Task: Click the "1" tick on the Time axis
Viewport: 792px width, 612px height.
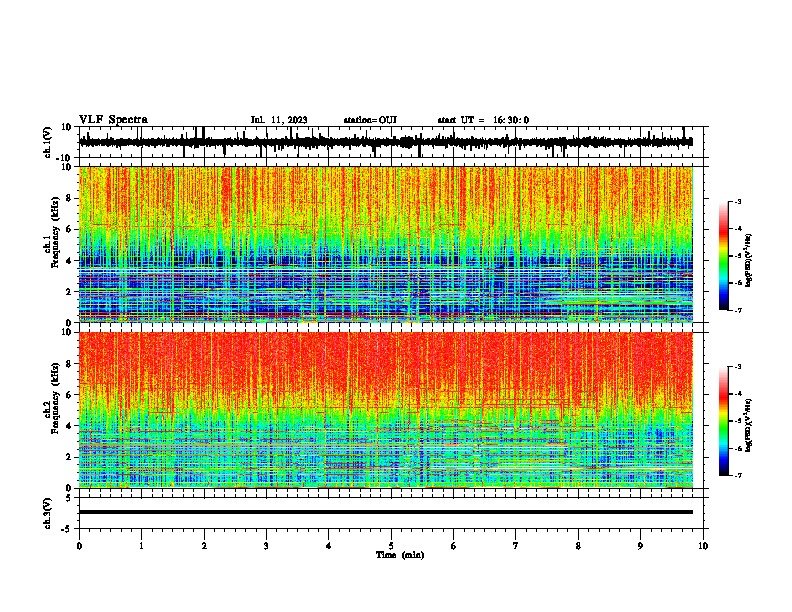Action: 141,546
